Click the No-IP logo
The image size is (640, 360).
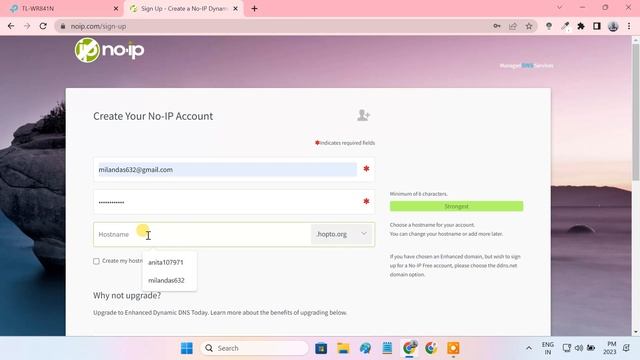pos(109,50)
